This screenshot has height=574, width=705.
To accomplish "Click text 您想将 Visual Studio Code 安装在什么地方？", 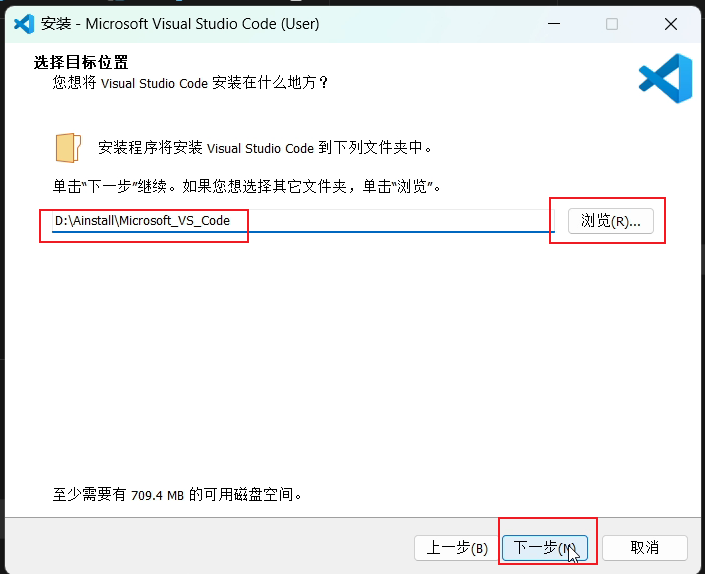I will (x=190, y=83).
